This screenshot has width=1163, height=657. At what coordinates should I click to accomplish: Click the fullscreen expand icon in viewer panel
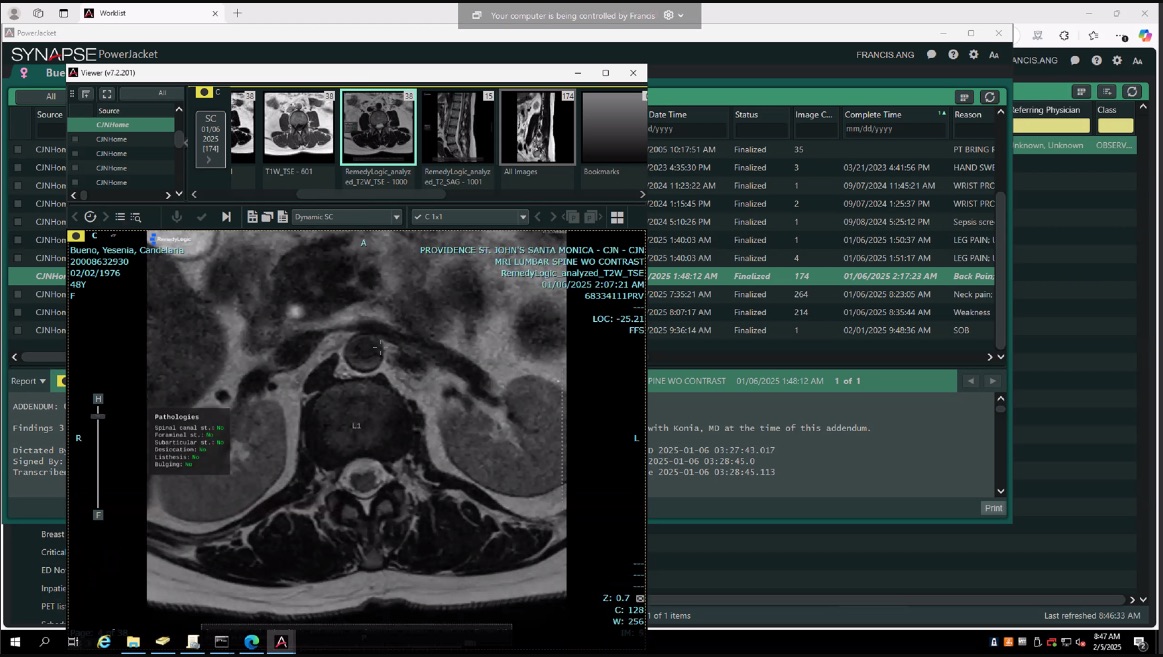107,93
